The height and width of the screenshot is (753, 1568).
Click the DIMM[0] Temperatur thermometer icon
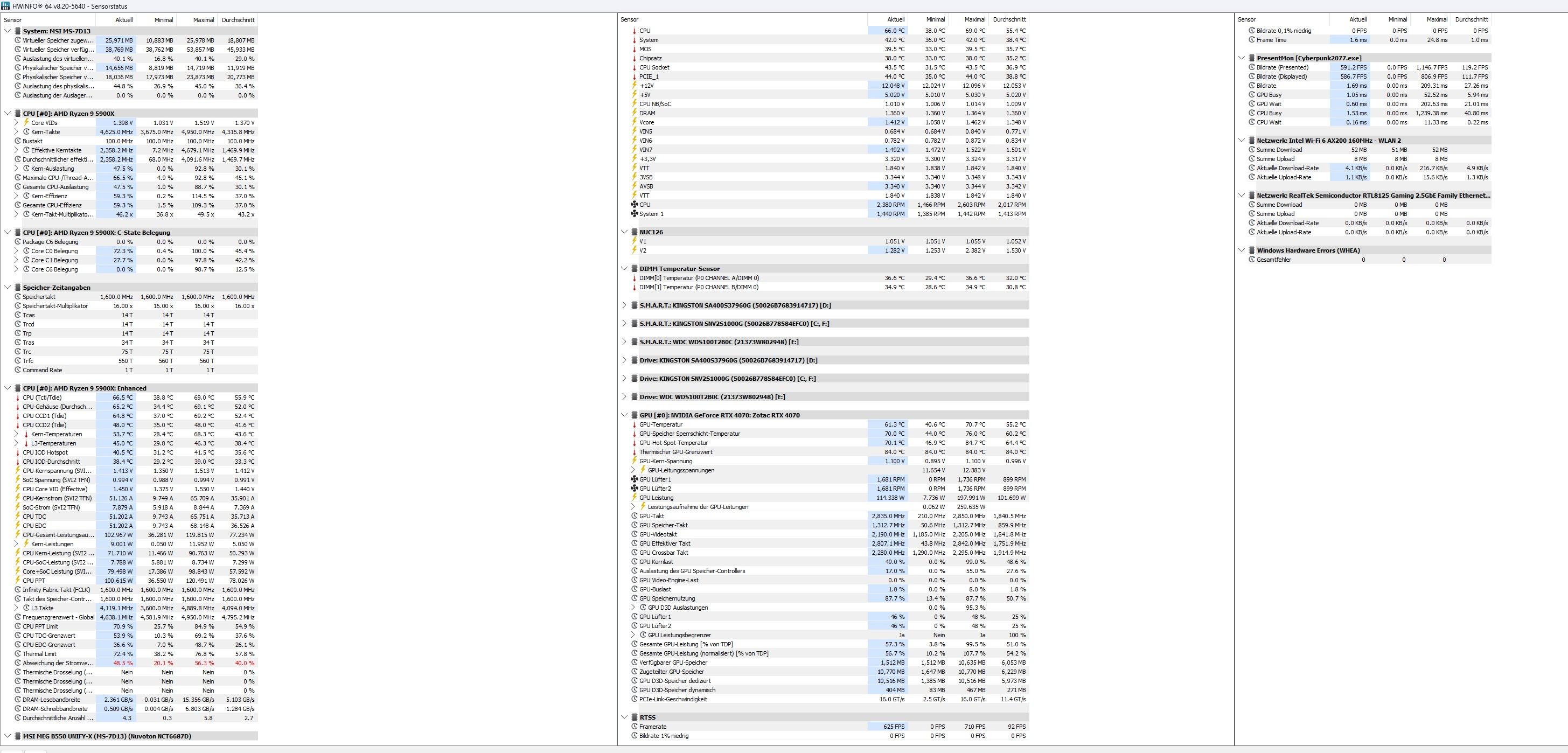coord(635,277)
